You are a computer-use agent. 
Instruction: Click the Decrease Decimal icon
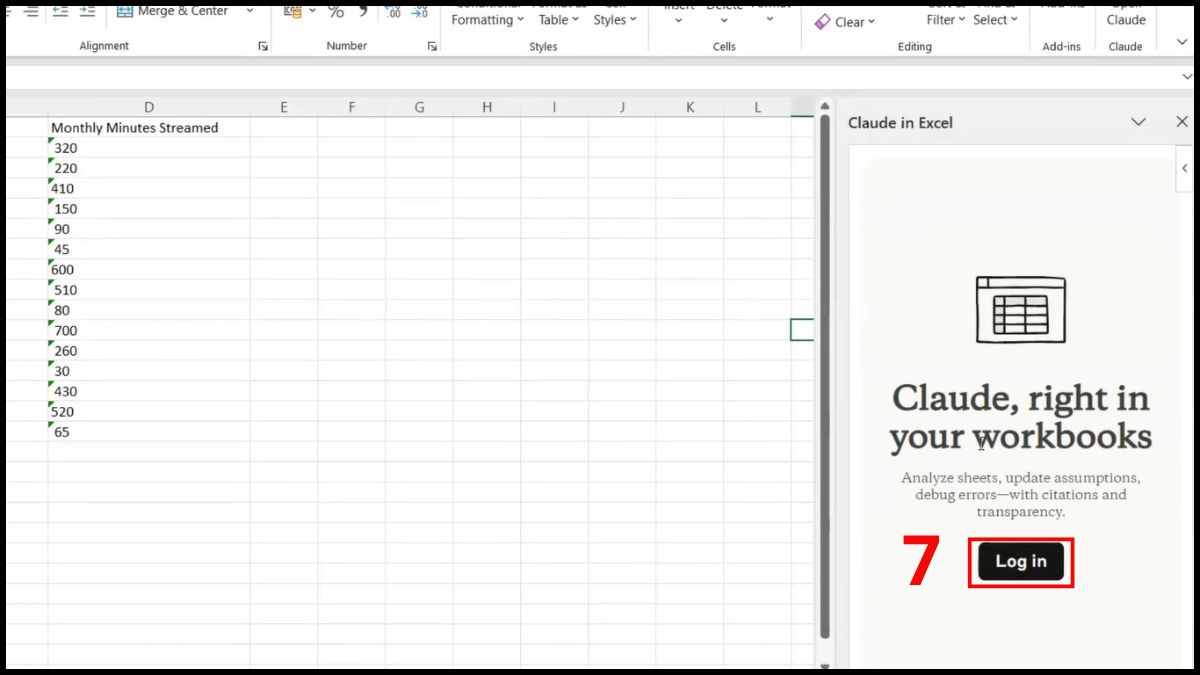(419, 11)
